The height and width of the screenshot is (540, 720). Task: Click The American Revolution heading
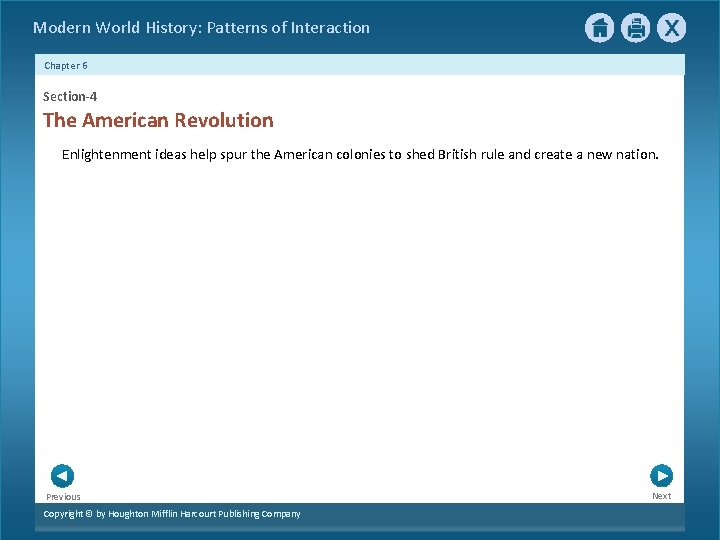[x=158, y=120]
